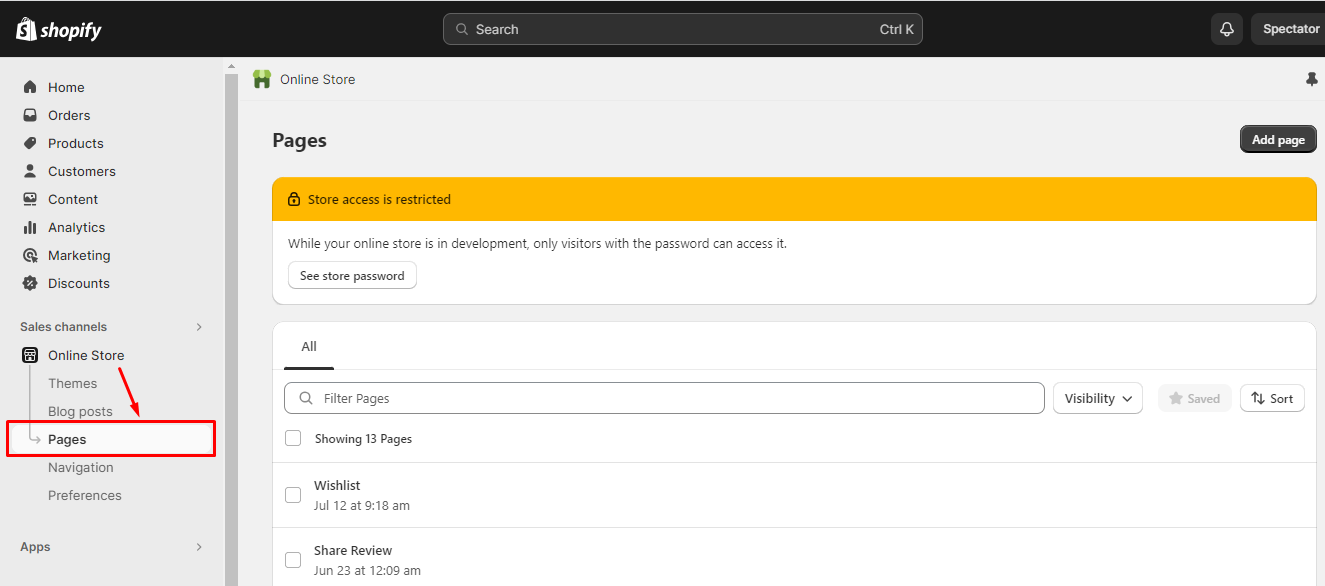This screenshot has width=1325, height=586.
Task: Click the Home icon in sidebar
Action: point(30,87)
